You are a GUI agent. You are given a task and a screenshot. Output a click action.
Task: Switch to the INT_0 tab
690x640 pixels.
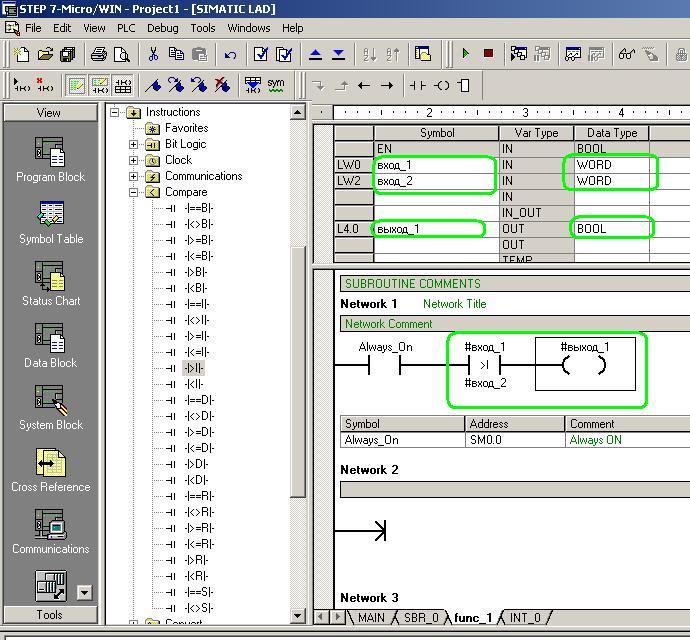pyautogui.click(x=525, y=618)
